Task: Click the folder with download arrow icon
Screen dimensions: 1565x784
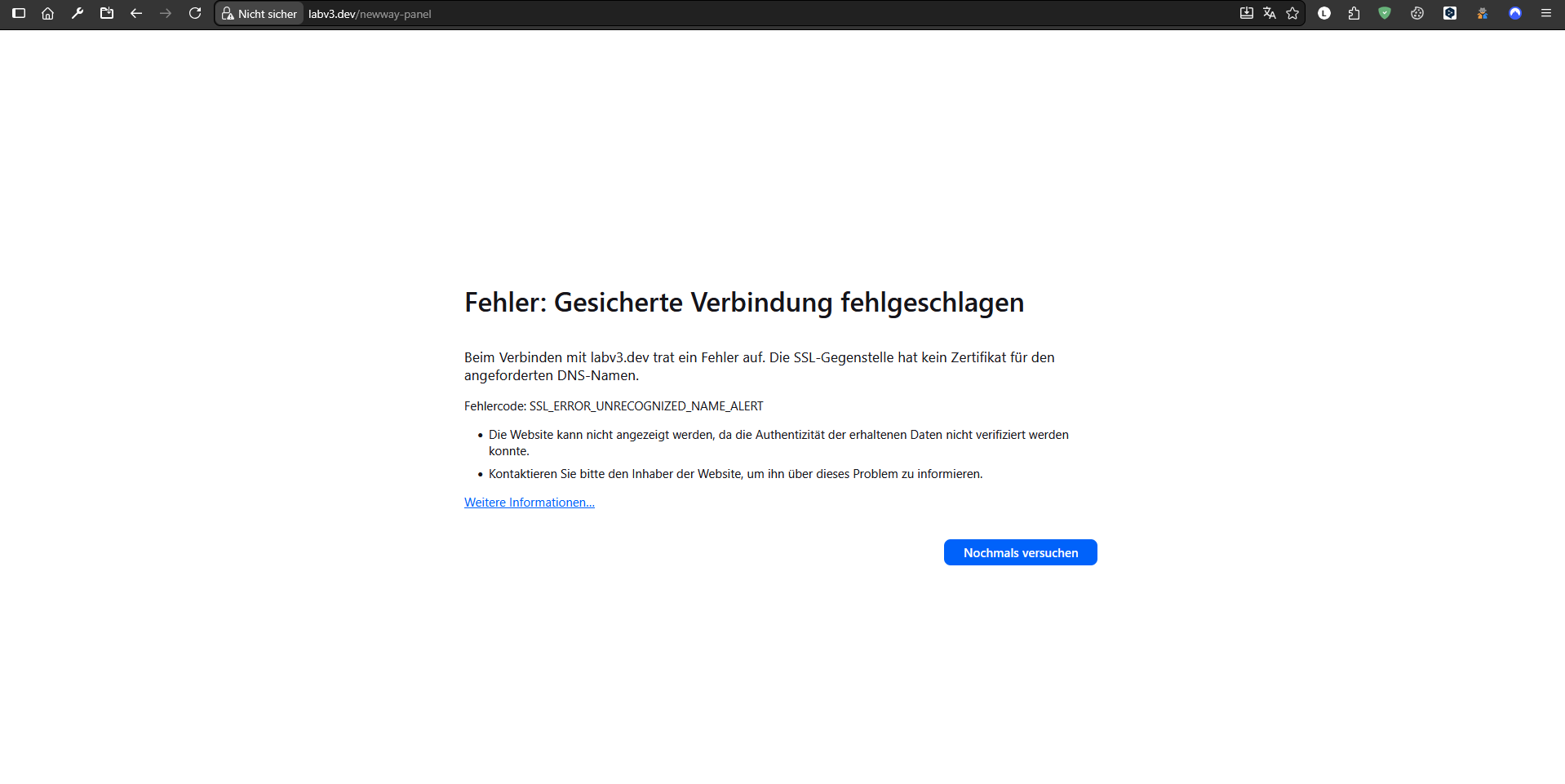Action: 107,14
